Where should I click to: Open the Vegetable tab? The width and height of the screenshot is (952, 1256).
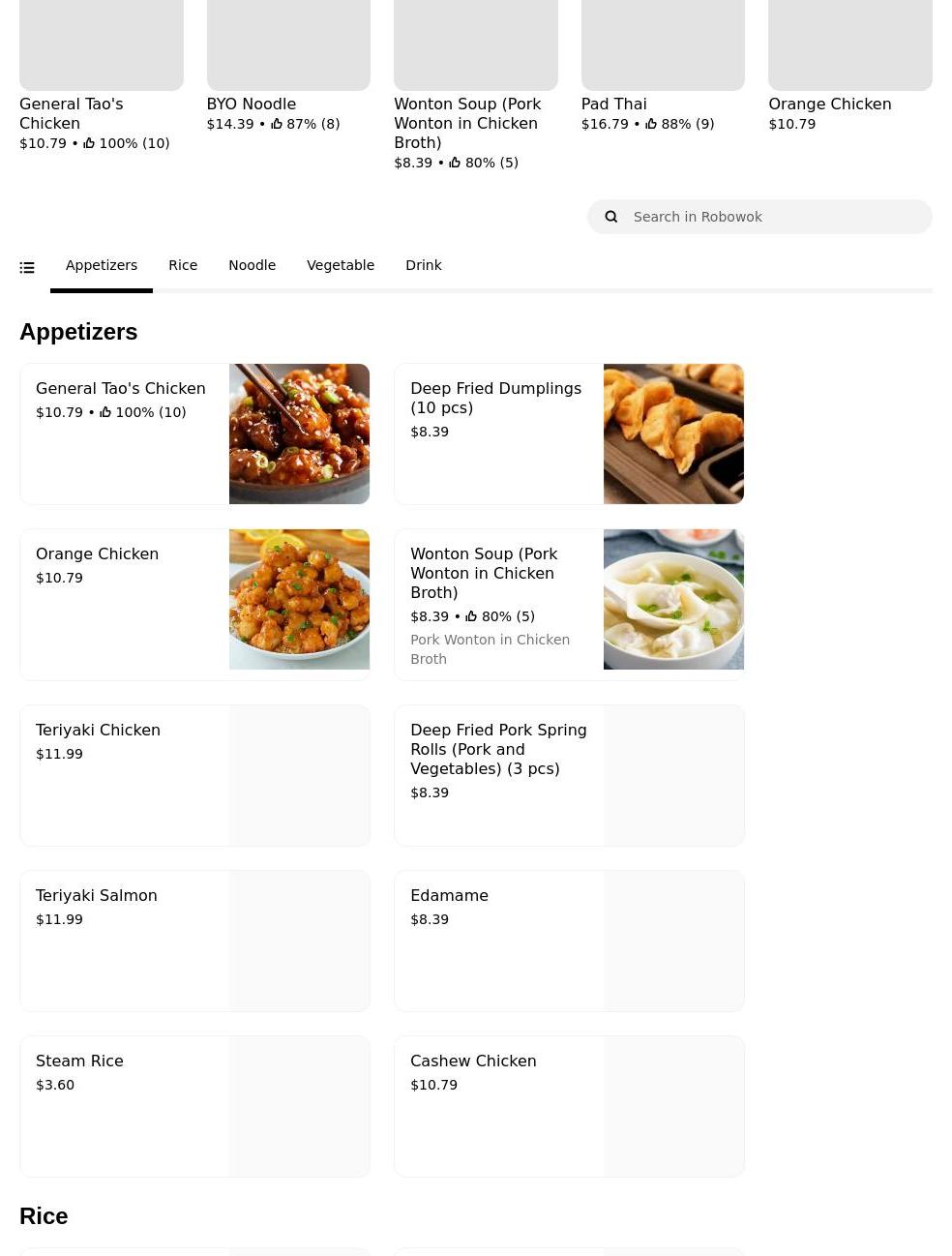341,265
